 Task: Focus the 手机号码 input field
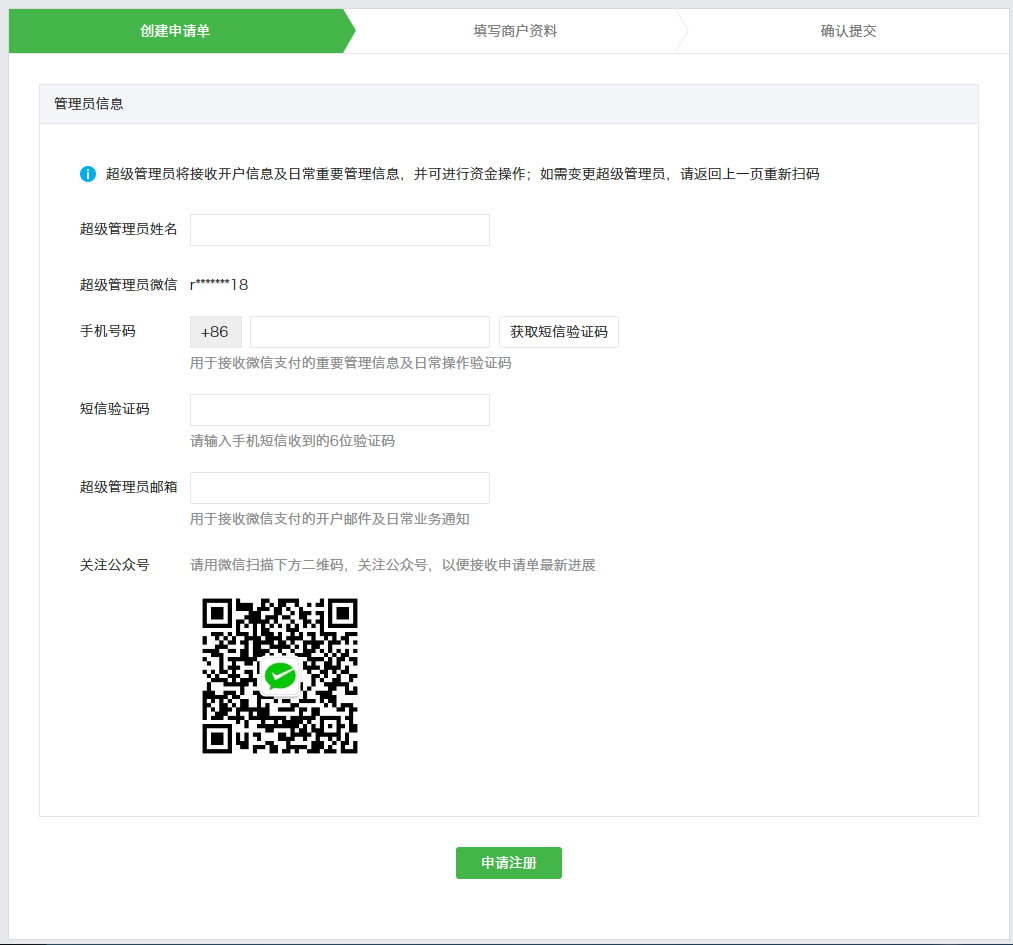[x=370, y=332]
